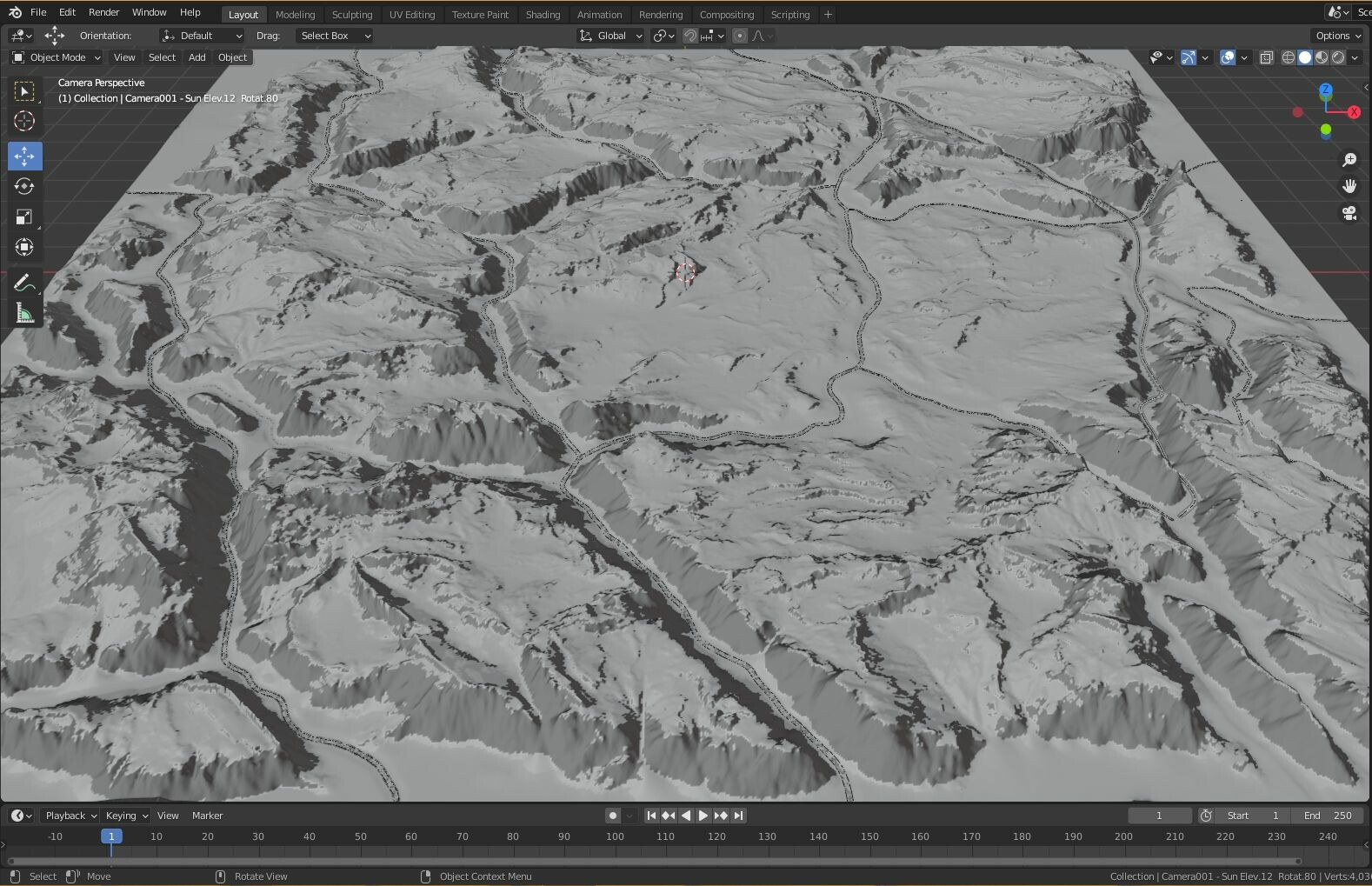Select the Transform tool

(24, 247)
